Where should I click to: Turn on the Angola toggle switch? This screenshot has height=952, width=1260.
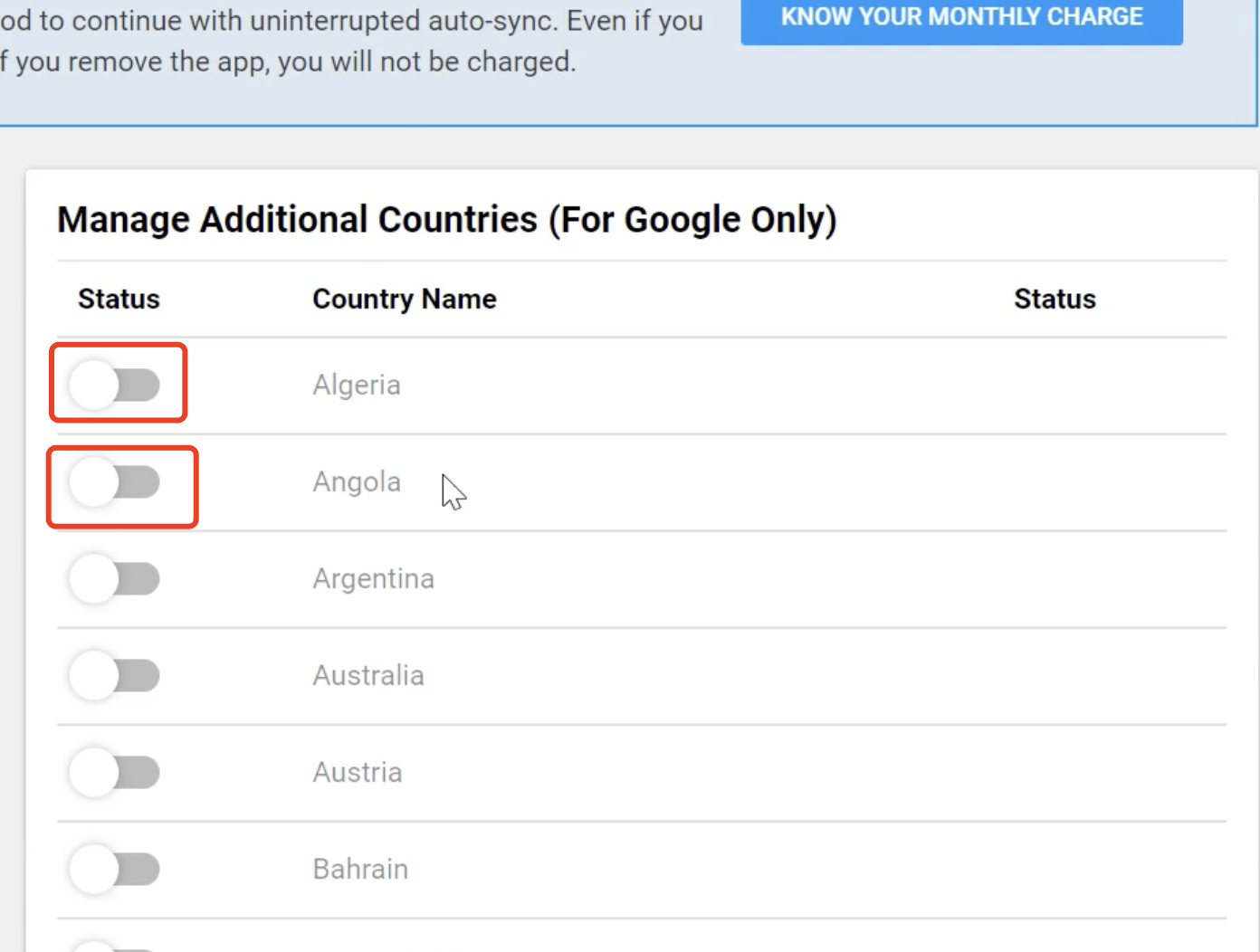(x=116, y=481)
